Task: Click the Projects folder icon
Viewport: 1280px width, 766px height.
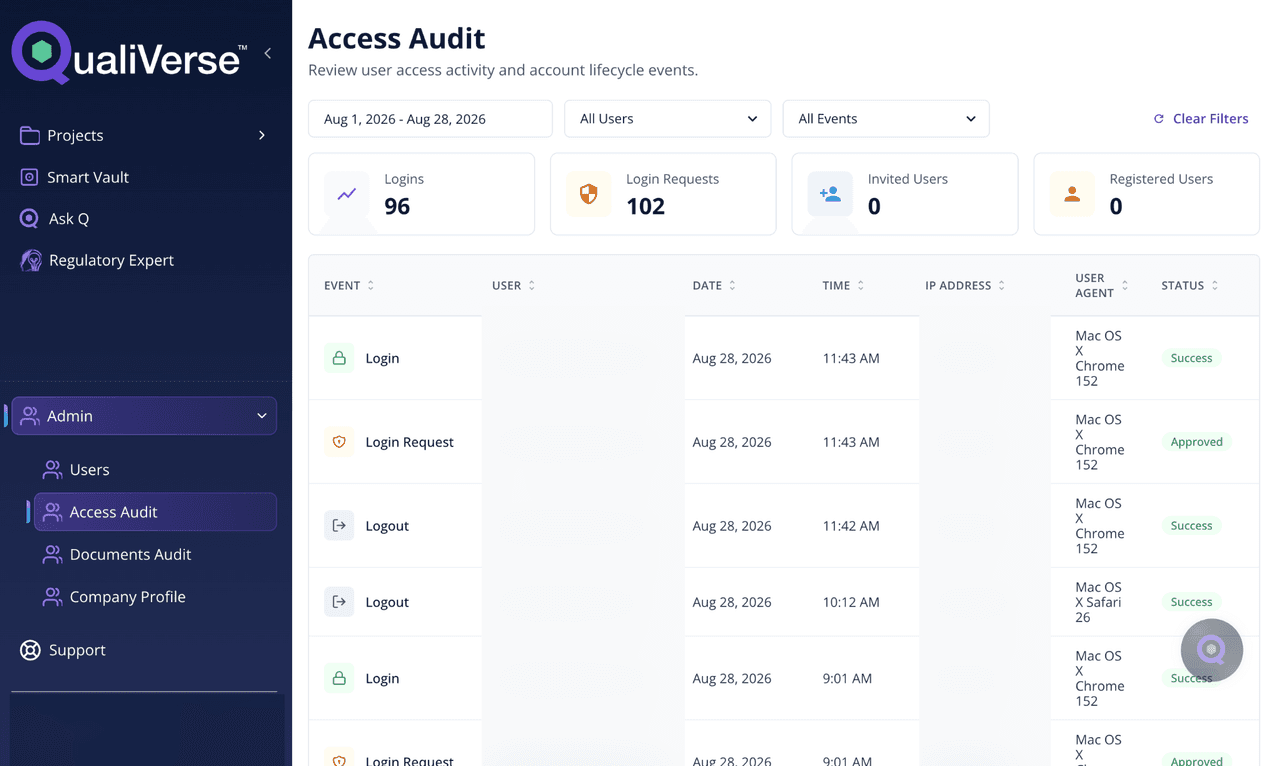Action: coord(30,135)
